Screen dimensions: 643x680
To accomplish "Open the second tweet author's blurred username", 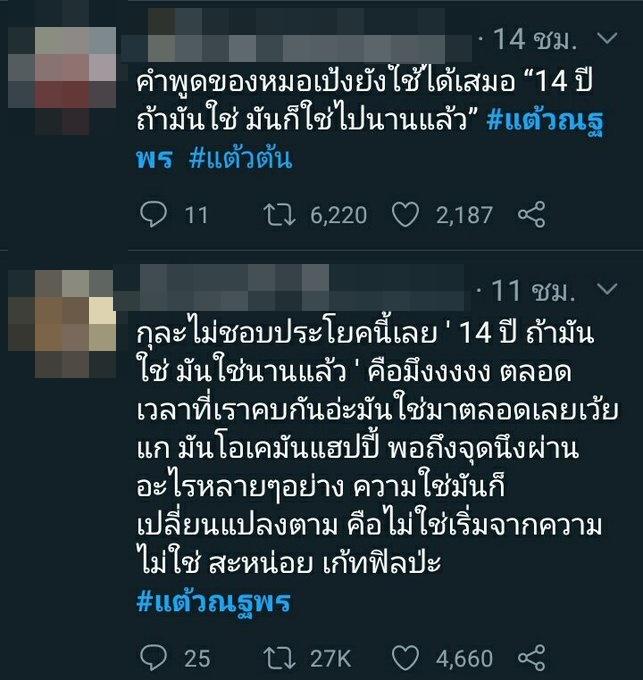I will pyautogui.click(x=289, y=288).
